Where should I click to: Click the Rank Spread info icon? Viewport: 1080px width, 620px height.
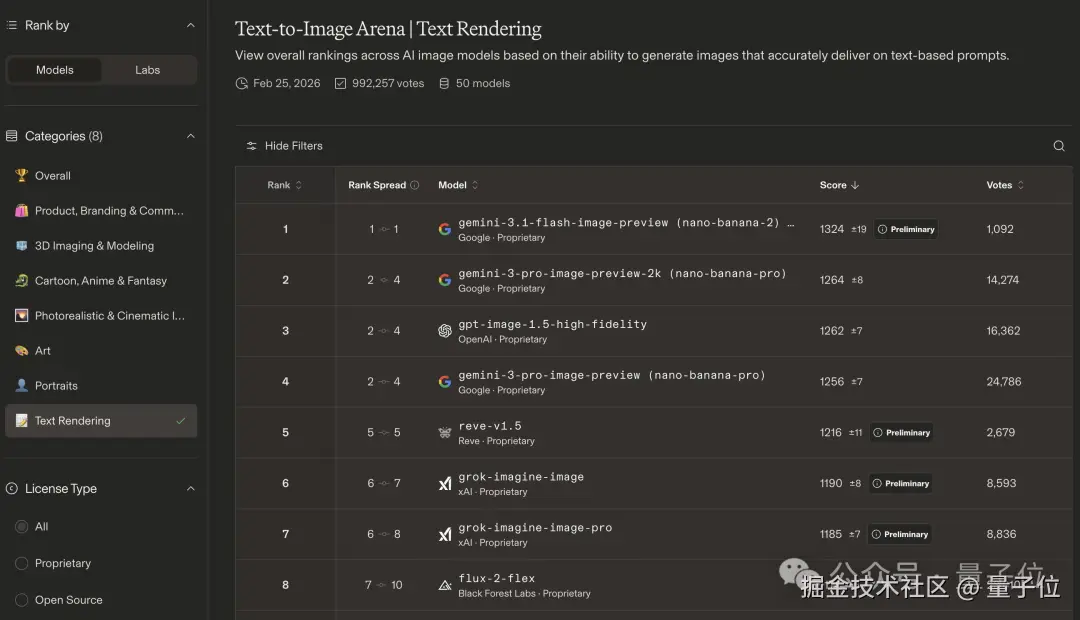(415, 185)
